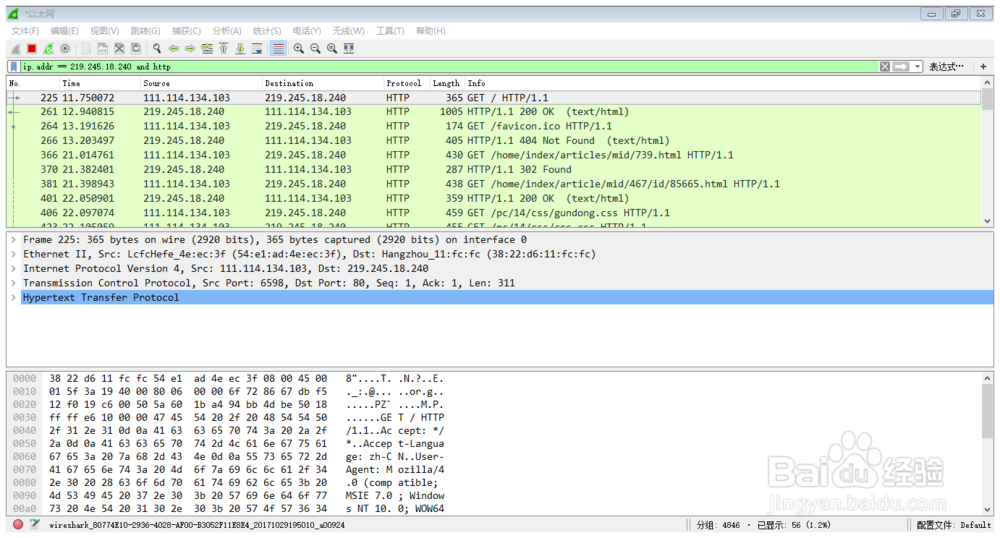Screen dimensions: 1000x538
Task: Click the 配置文件: Default profile label
Action: [x=953, y=525]
